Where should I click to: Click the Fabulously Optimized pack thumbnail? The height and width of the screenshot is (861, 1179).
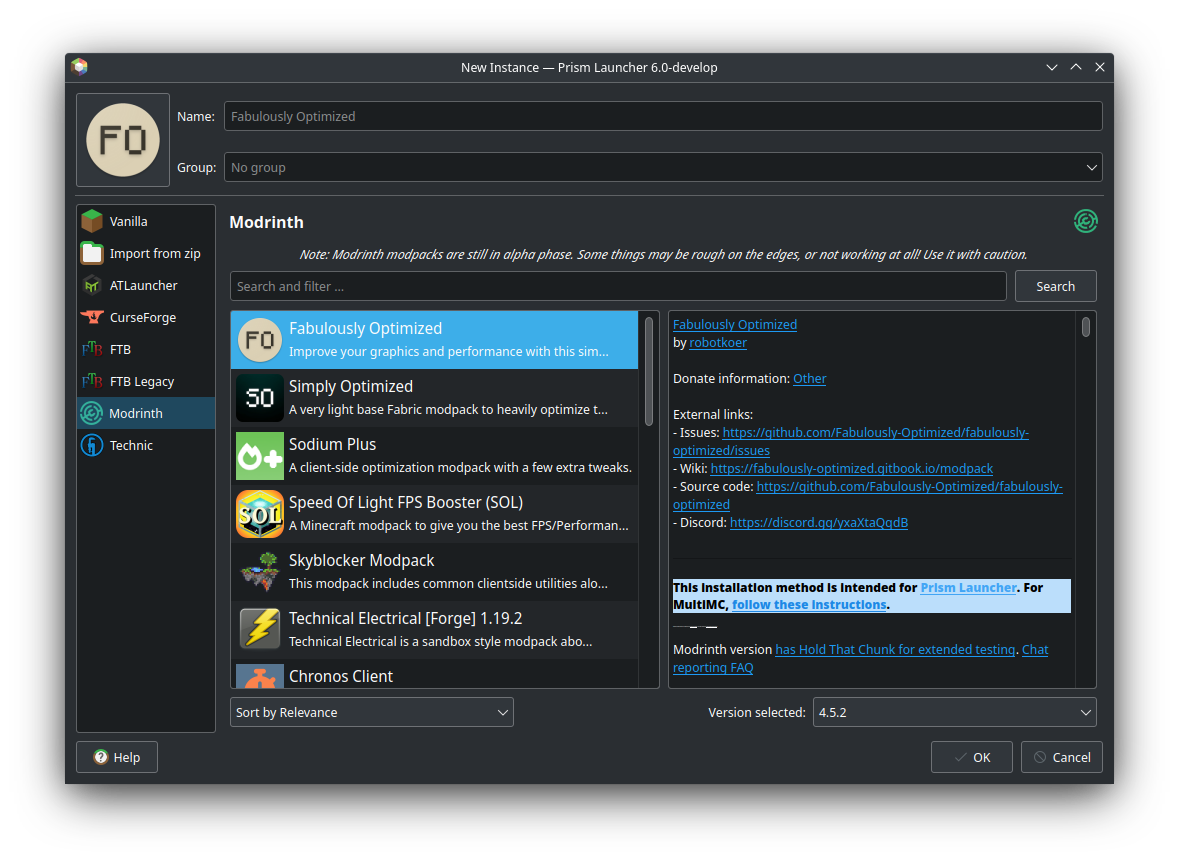(x=259, y=340)
